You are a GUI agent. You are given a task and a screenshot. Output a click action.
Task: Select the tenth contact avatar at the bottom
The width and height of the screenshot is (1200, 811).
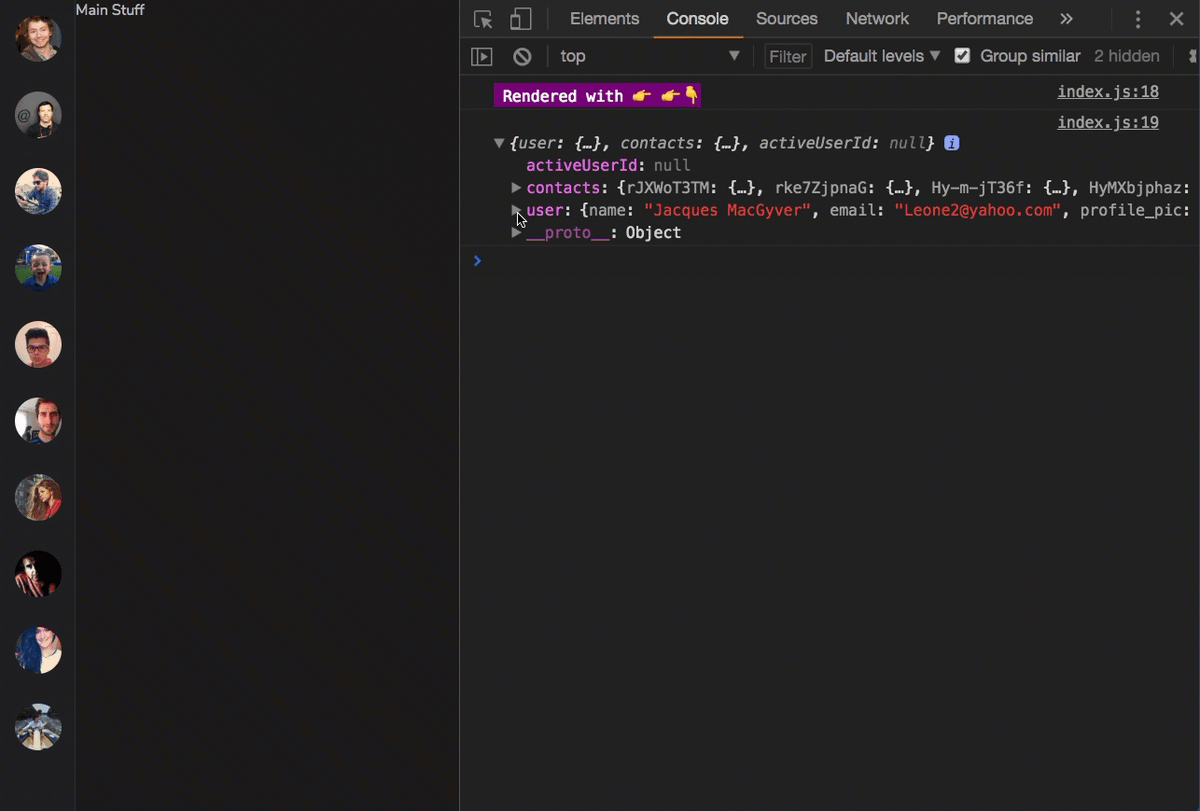[38, 727]
